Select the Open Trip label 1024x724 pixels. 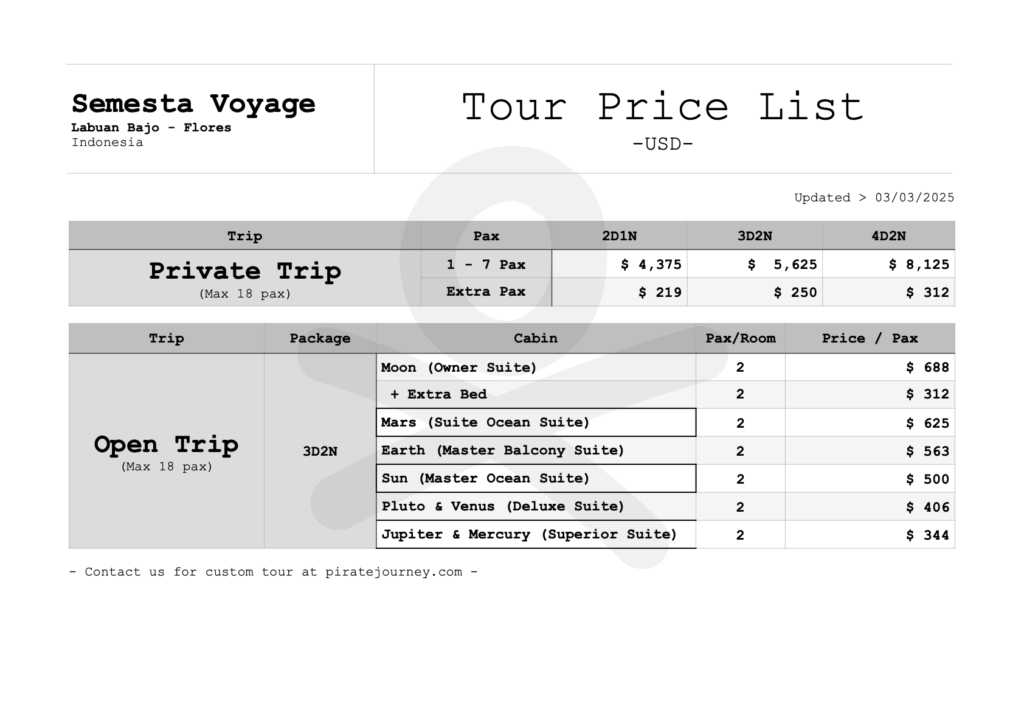click(166, 445)
